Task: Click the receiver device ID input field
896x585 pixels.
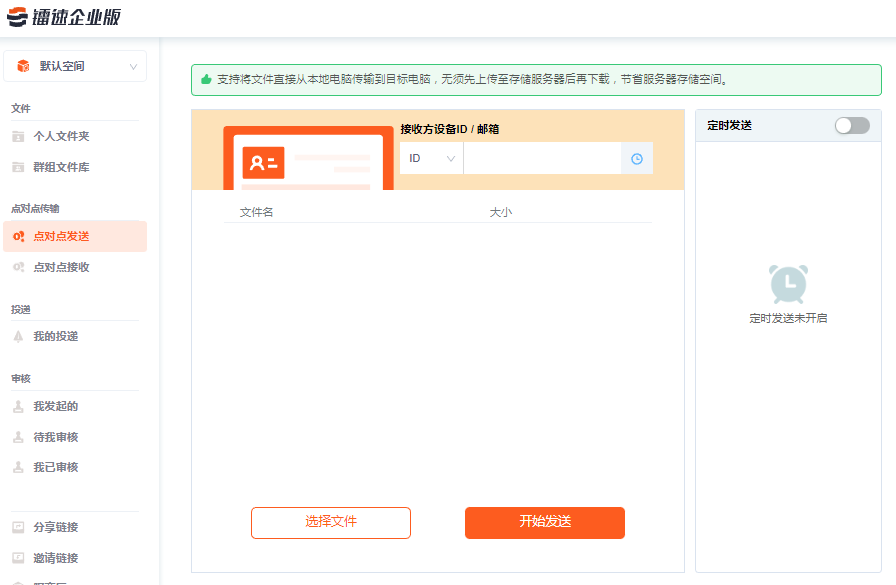Action: pos(541,159)
